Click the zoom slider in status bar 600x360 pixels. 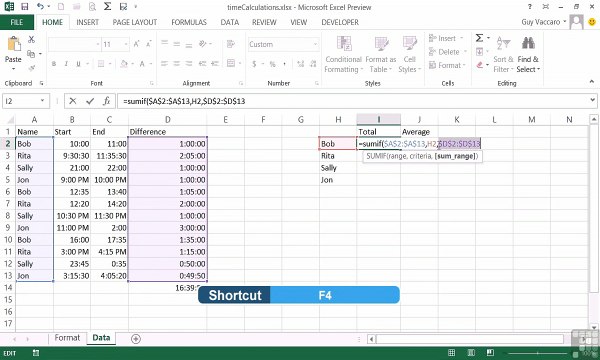538,353
